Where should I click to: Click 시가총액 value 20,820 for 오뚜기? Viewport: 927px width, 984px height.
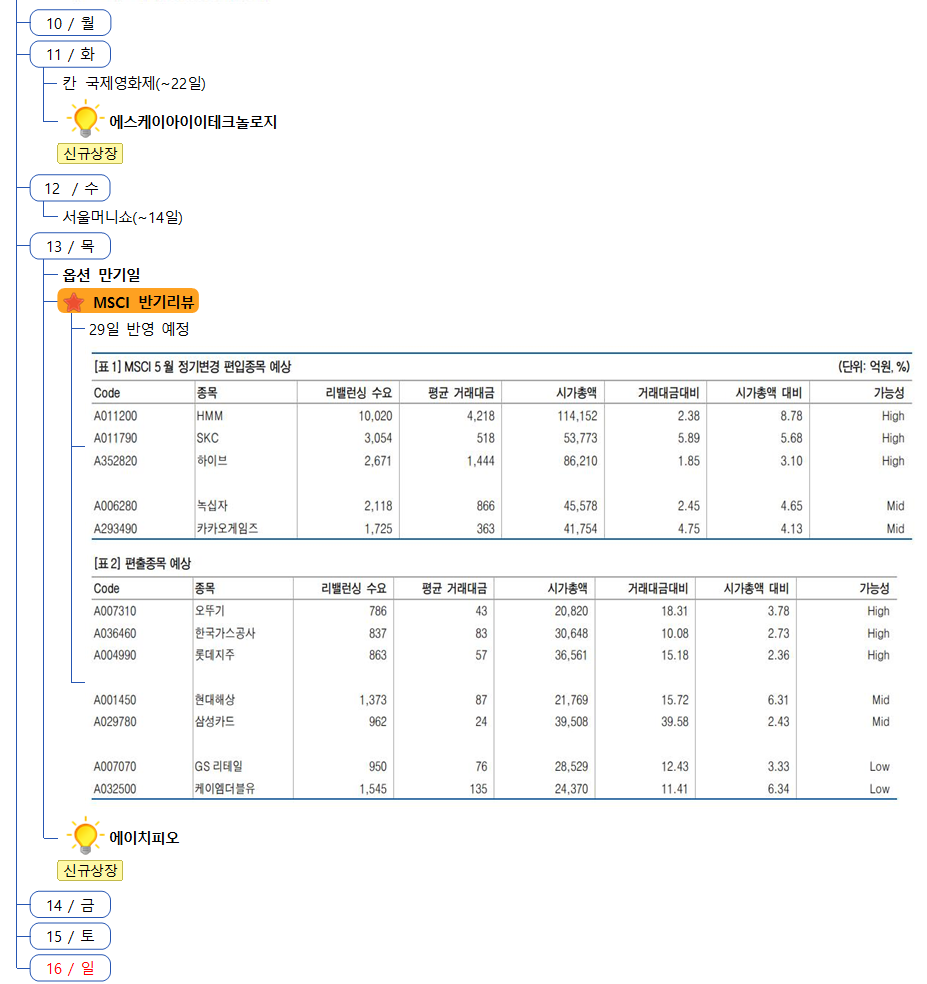point(571,611)
